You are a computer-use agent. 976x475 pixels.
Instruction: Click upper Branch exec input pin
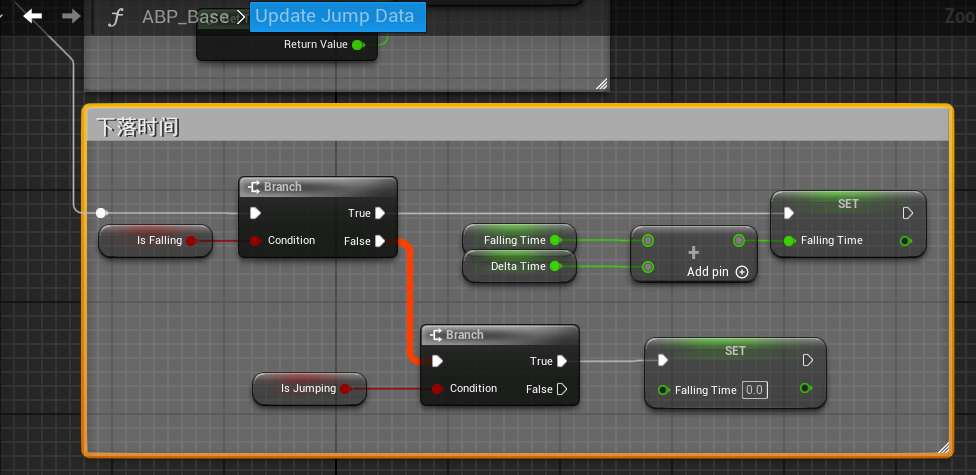coord(255,214)
